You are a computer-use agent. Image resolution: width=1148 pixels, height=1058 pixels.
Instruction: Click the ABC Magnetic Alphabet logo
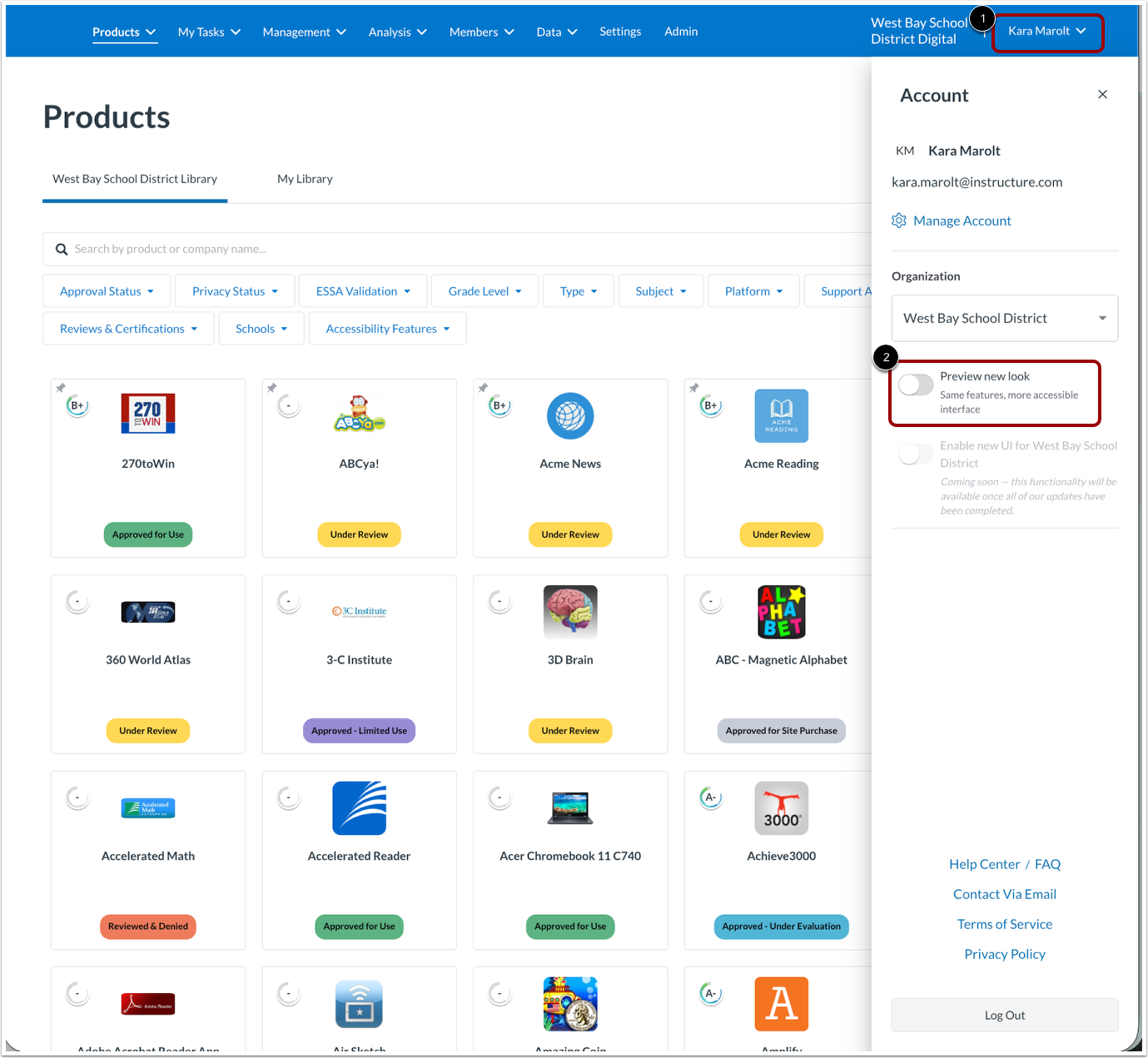(782, 612)
